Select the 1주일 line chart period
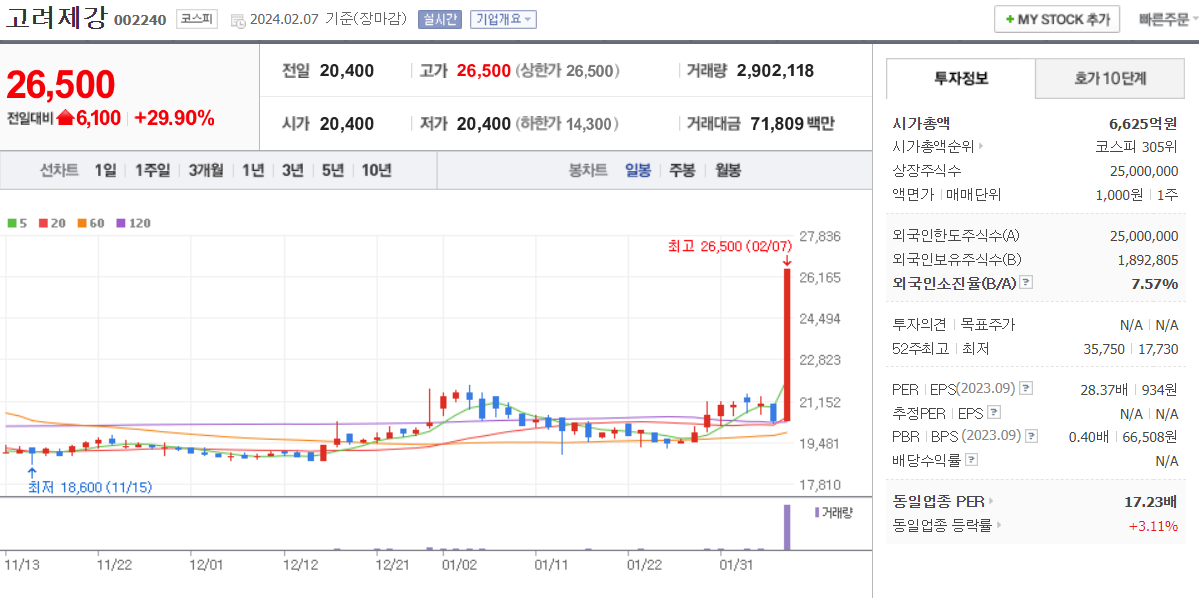1202x598 pixels. point(152,170)
